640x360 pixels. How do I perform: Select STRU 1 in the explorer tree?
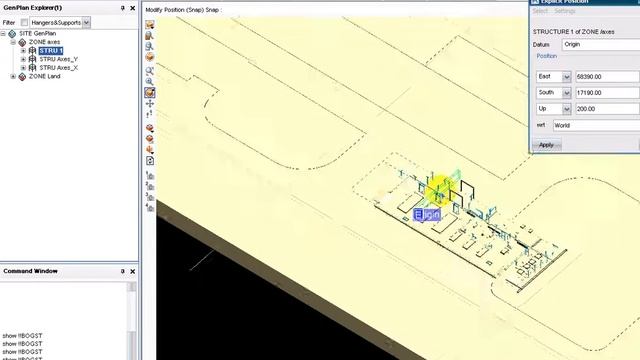[x=51, y=51]
